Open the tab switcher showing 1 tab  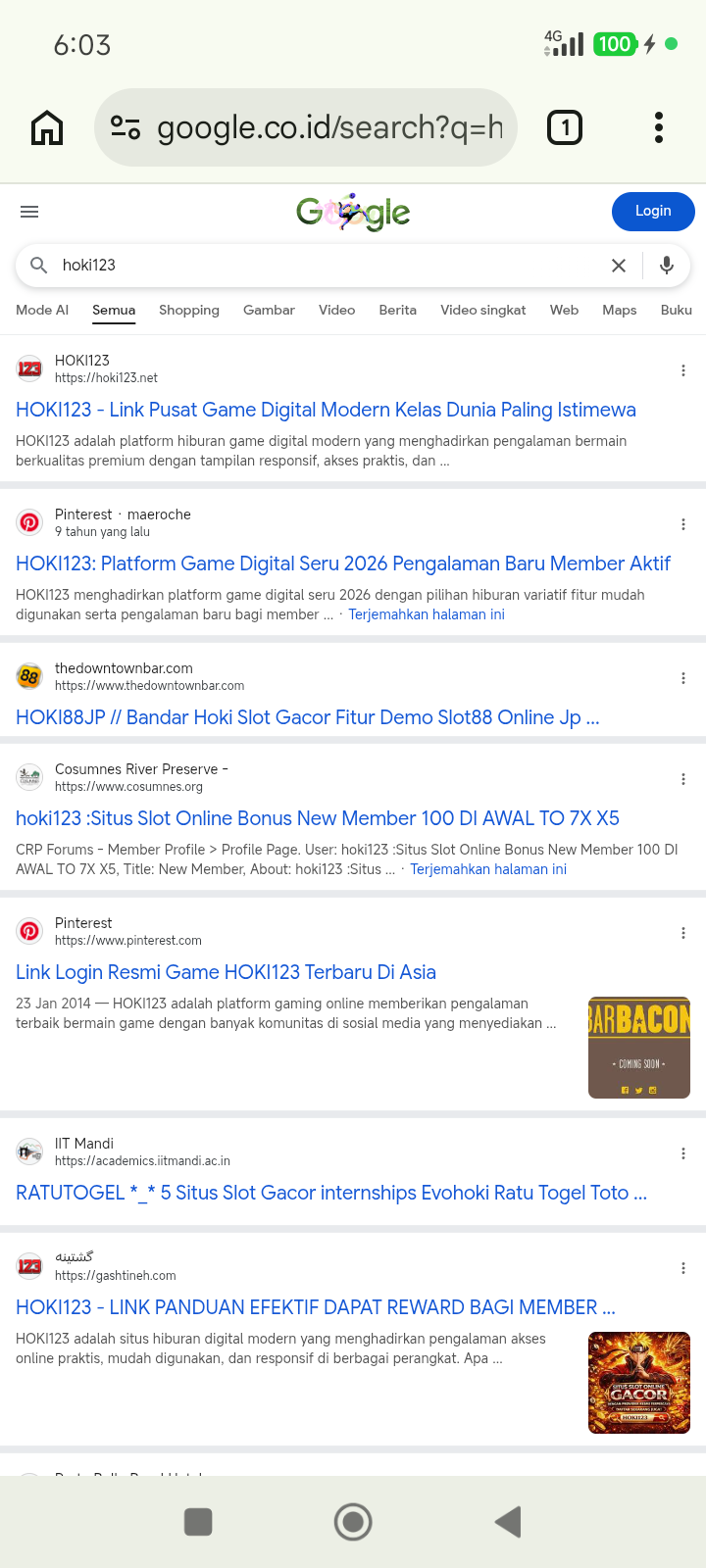[565, 127]
